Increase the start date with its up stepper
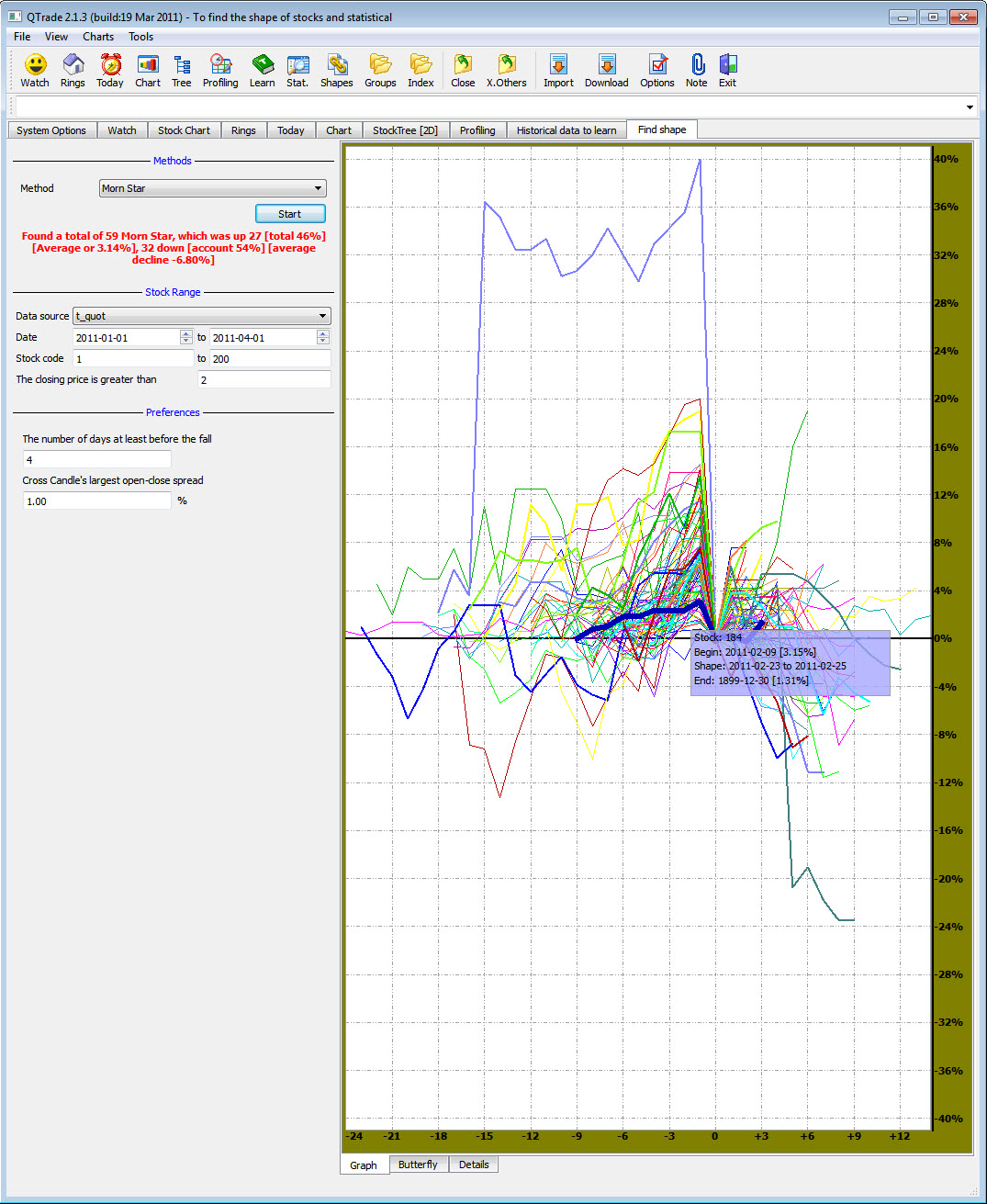 [x=188, y=332]
